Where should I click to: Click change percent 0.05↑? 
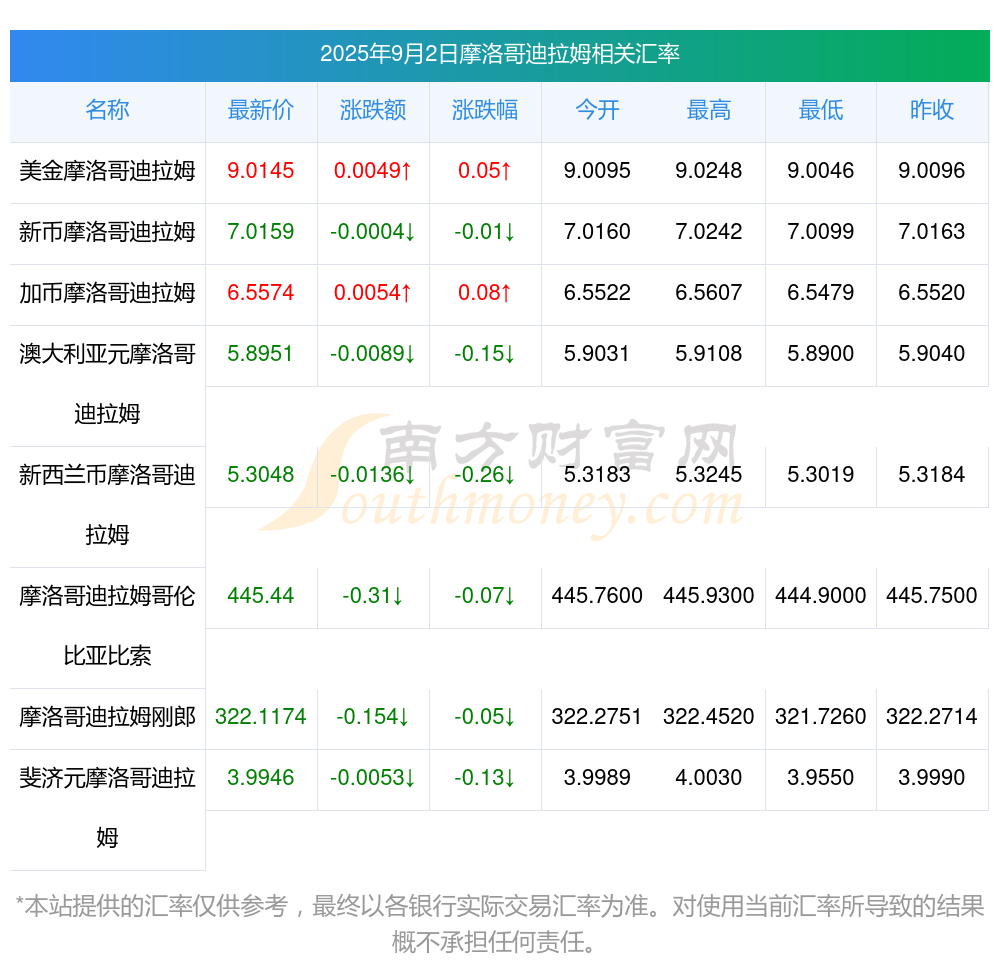pos(485,171)
